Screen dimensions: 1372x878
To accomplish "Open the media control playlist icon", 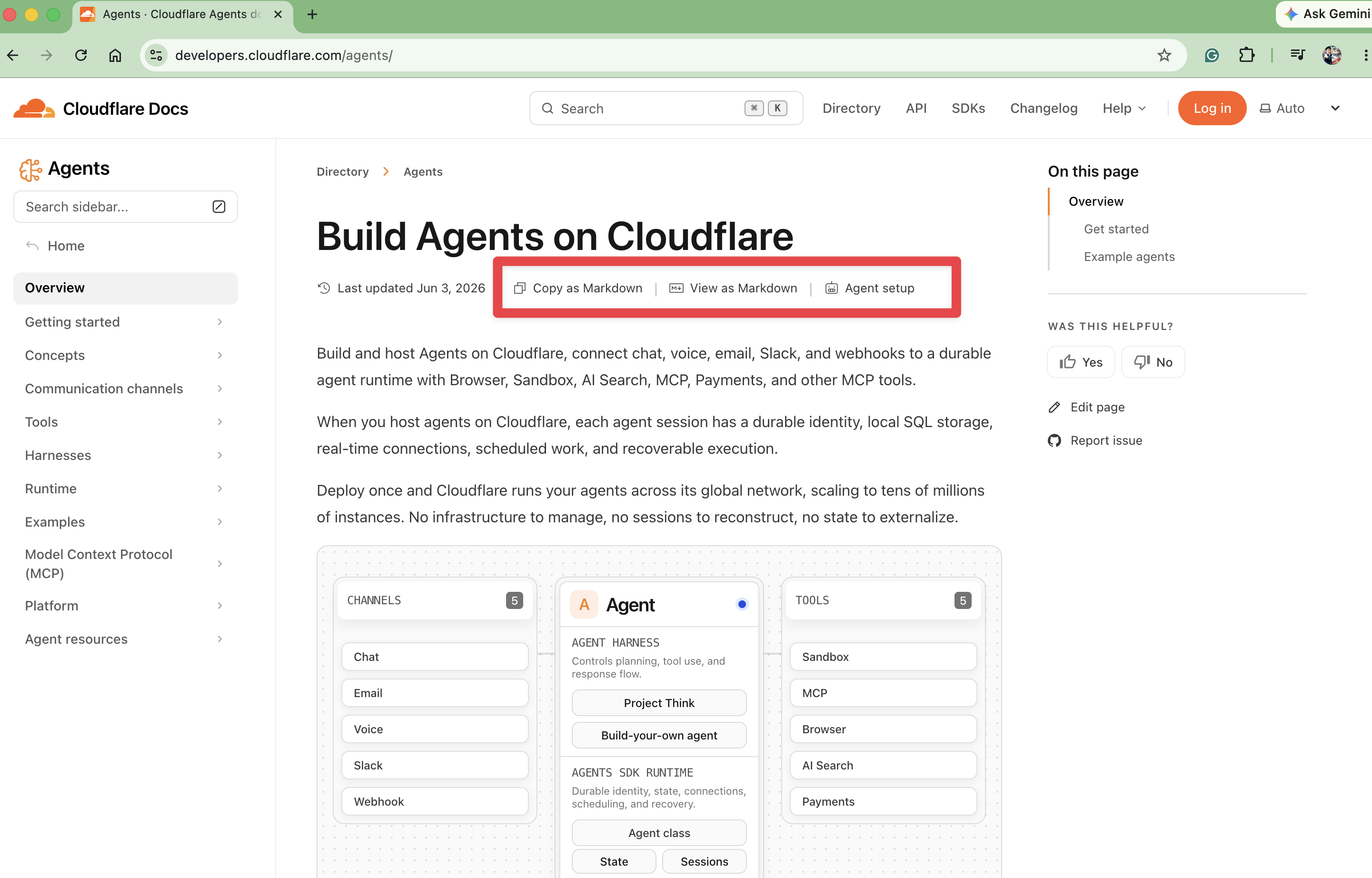I will pyautogui.click(x=1297, y=55).
